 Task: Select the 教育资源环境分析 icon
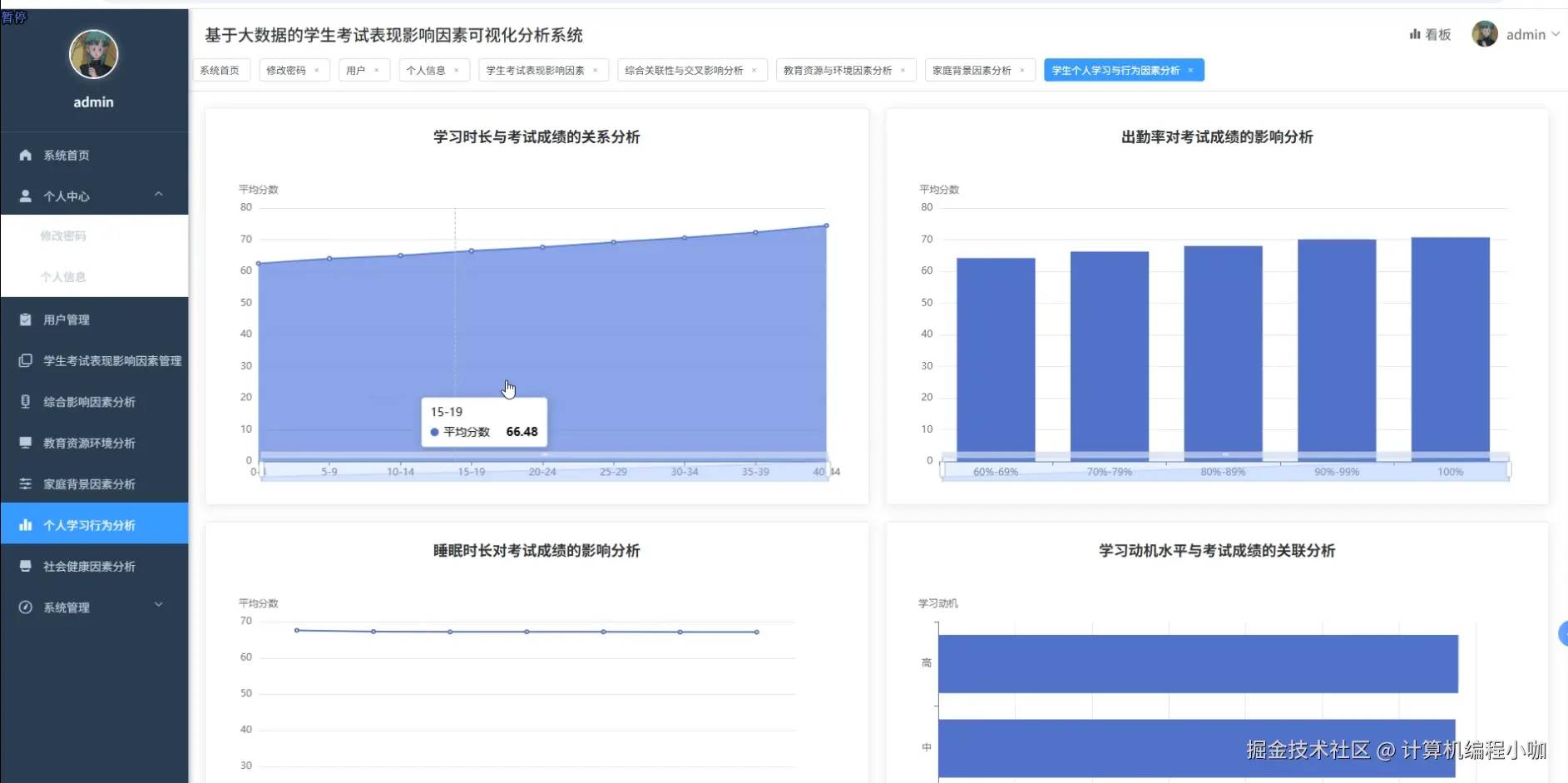coord(26,443)
